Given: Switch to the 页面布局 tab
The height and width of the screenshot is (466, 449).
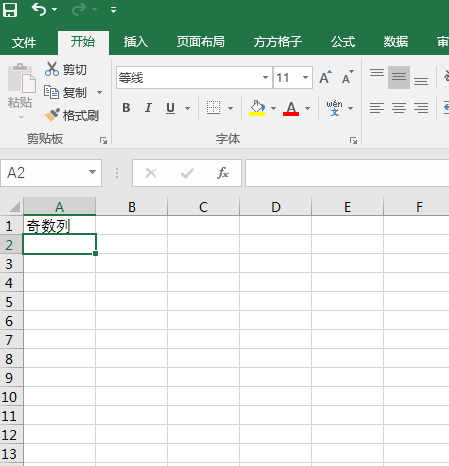Looking at the screenshot, I should pyautogui.click(x=201, y=42).
